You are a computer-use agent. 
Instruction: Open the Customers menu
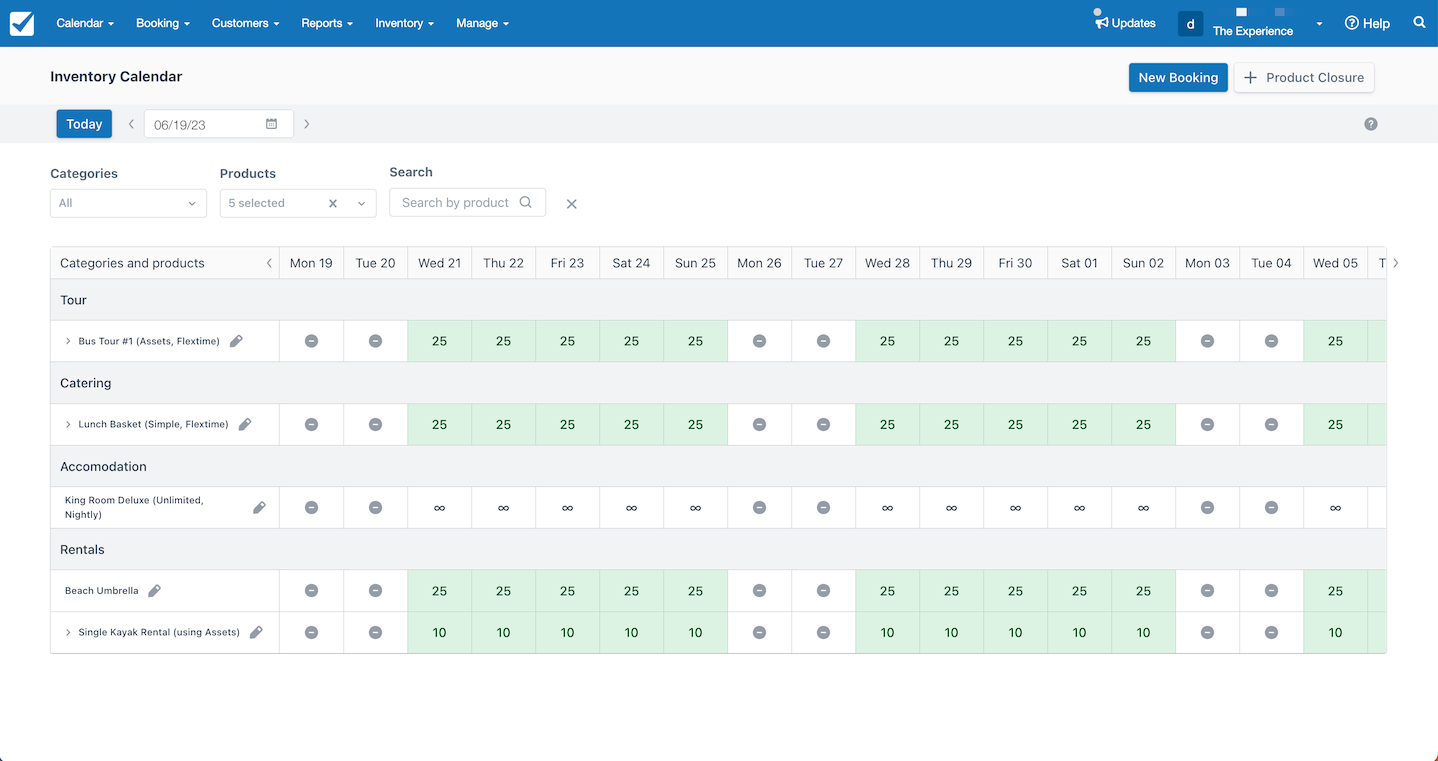tap(245, 23)
